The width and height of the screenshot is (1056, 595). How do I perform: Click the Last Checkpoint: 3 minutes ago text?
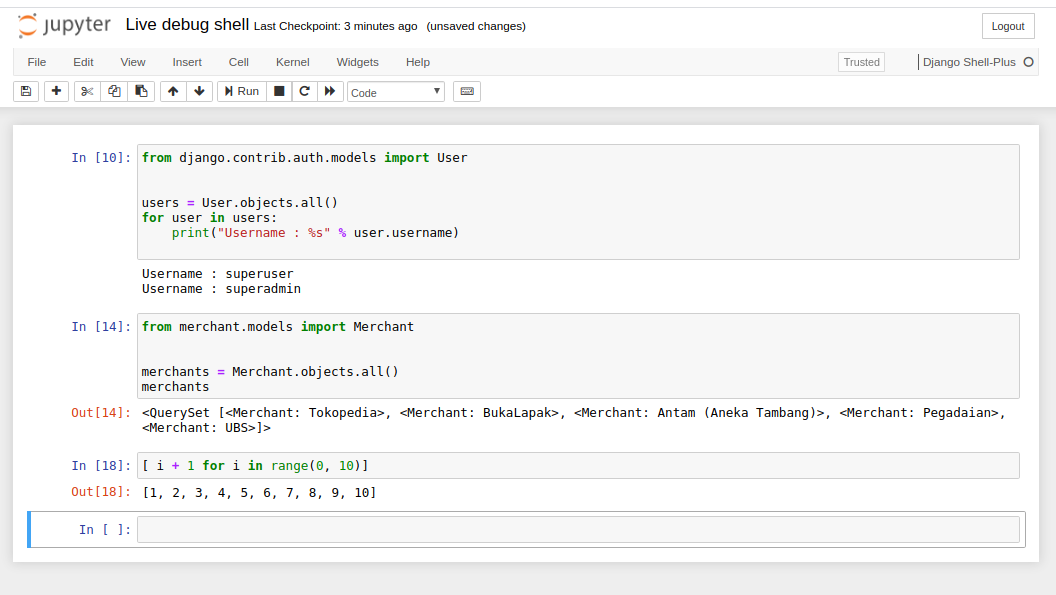(335, 26)
